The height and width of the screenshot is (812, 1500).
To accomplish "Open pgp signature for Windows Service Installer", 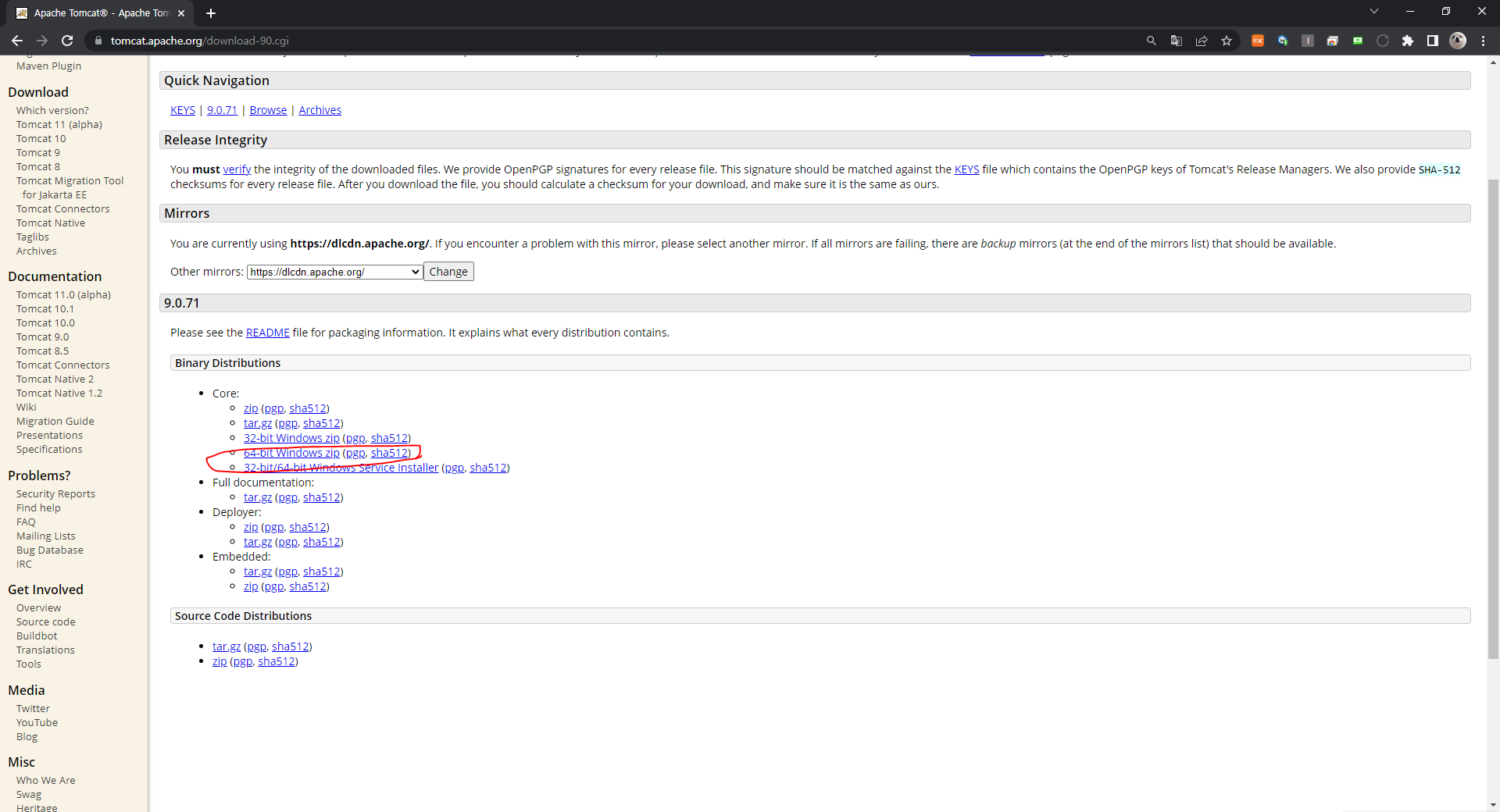I will [x=455, y=468].
